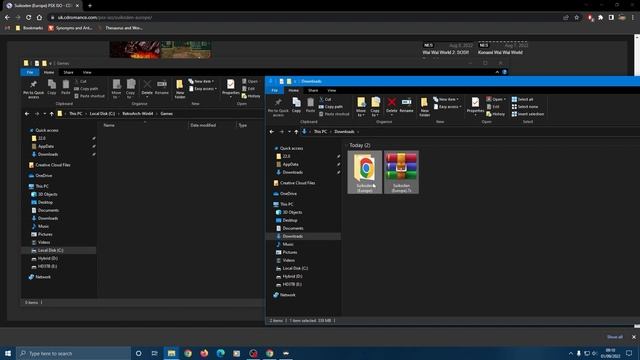Click History in the Games window ribbon
This screenshot has width=640, height=360.
pyautogui.click(x=251, y=96)
